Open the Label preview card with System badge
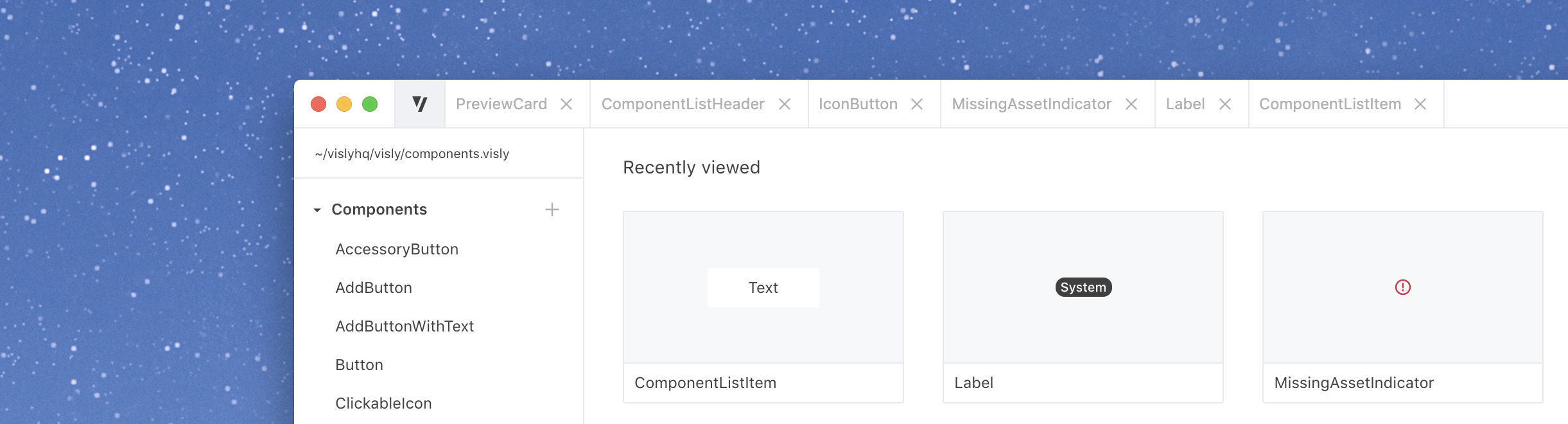1568x424 pixels. point(1083,307)
